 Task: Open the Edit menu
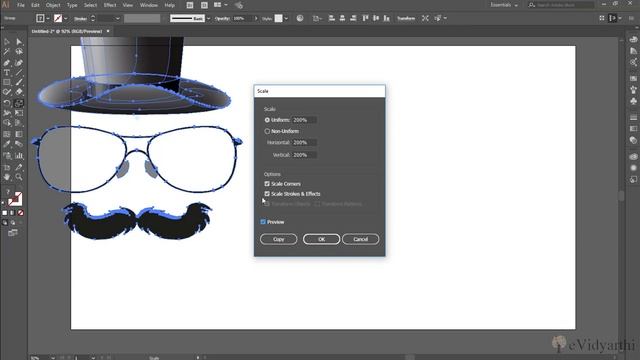(x=36, y=5)
